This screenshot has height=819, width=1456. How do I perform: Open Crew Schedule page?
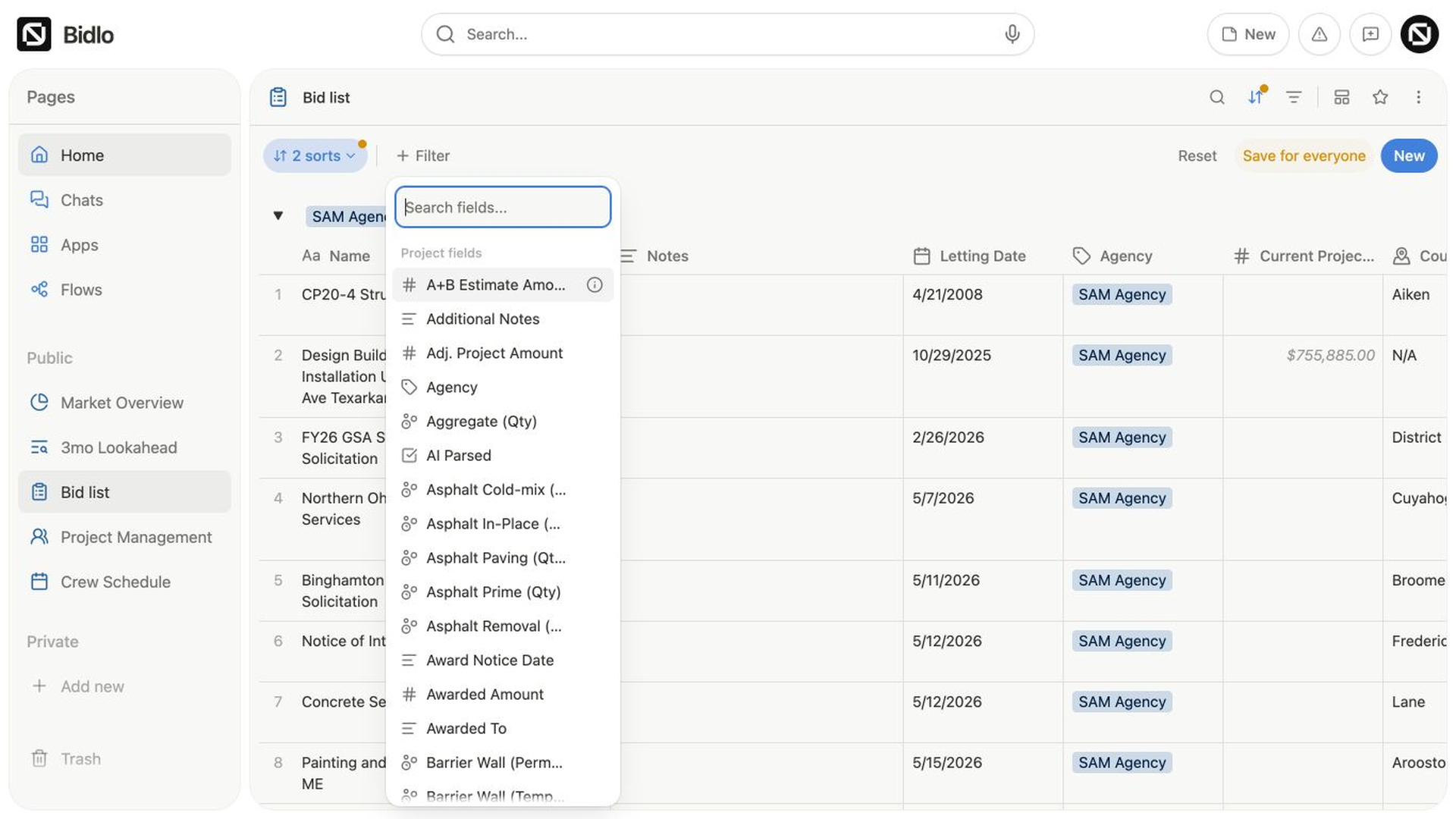coord(124,581)
